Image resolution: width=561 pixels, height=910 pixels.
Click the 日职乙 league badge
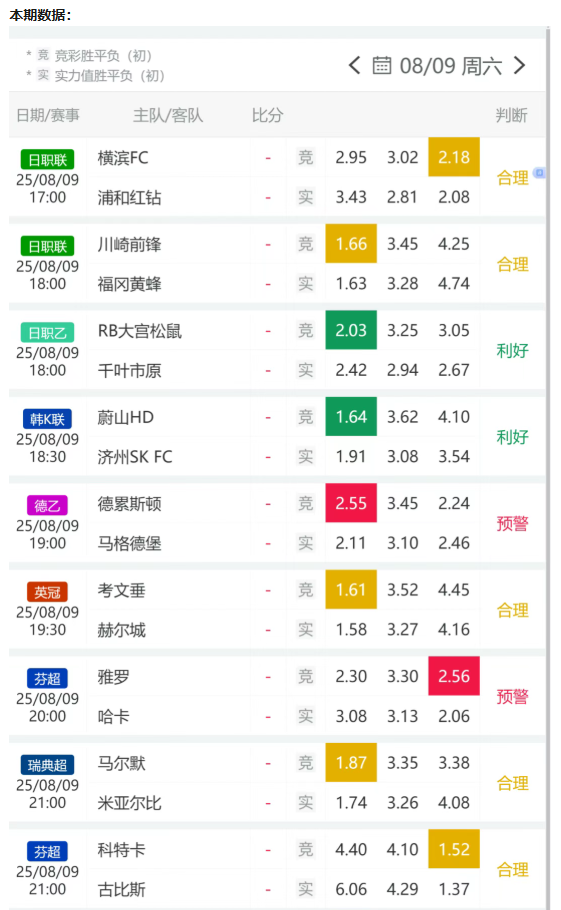pos(48,333)
